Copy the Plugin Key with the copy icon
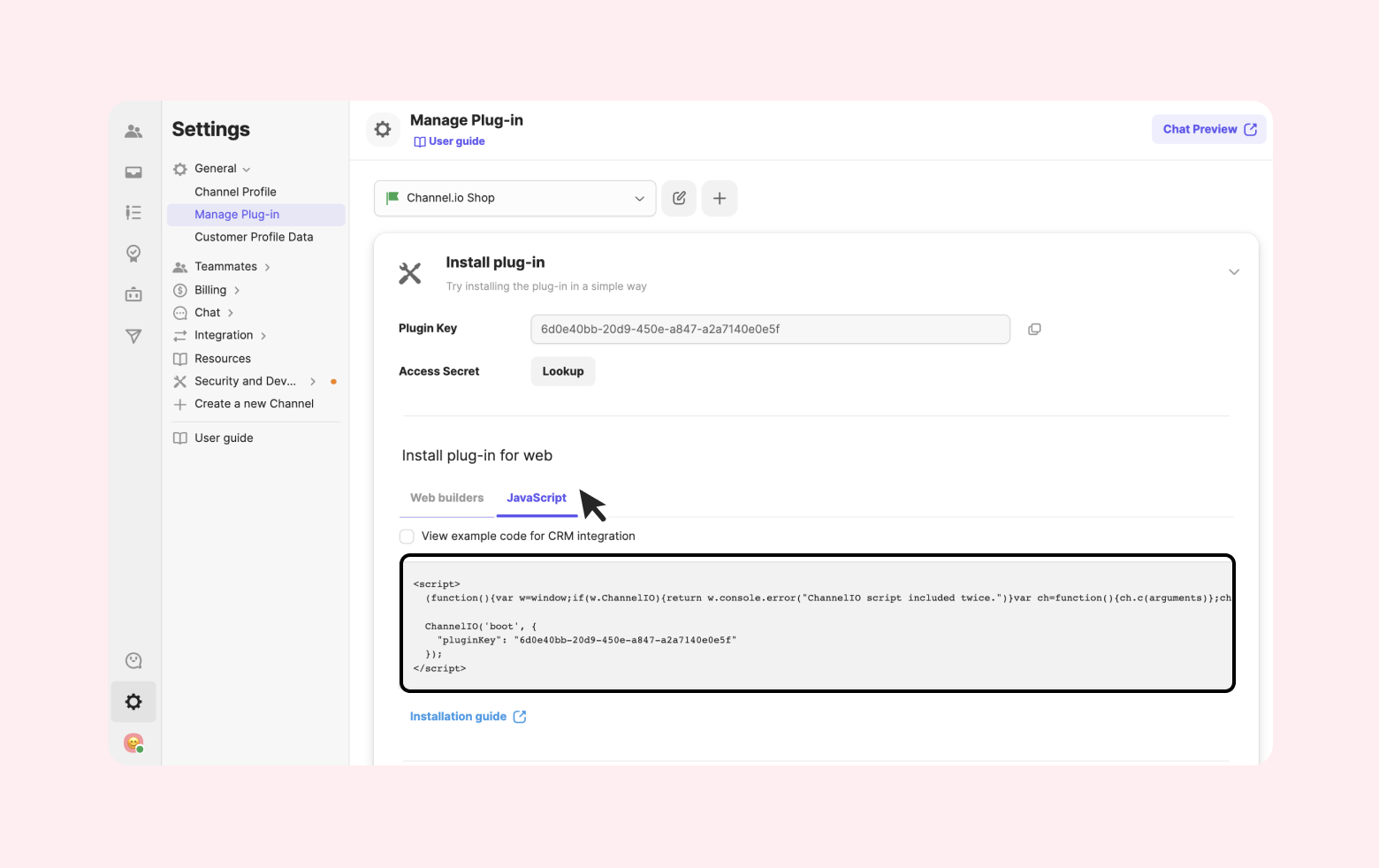The height and width of the screenshot is (868, 1379). [1034, 329]
